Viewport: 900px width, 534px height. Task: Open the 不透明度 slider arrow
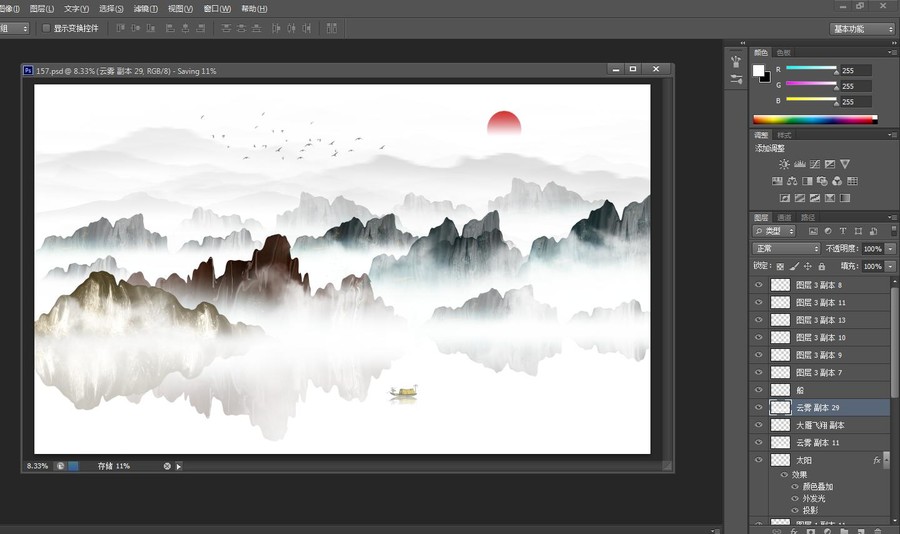click(x=890, y=249)
